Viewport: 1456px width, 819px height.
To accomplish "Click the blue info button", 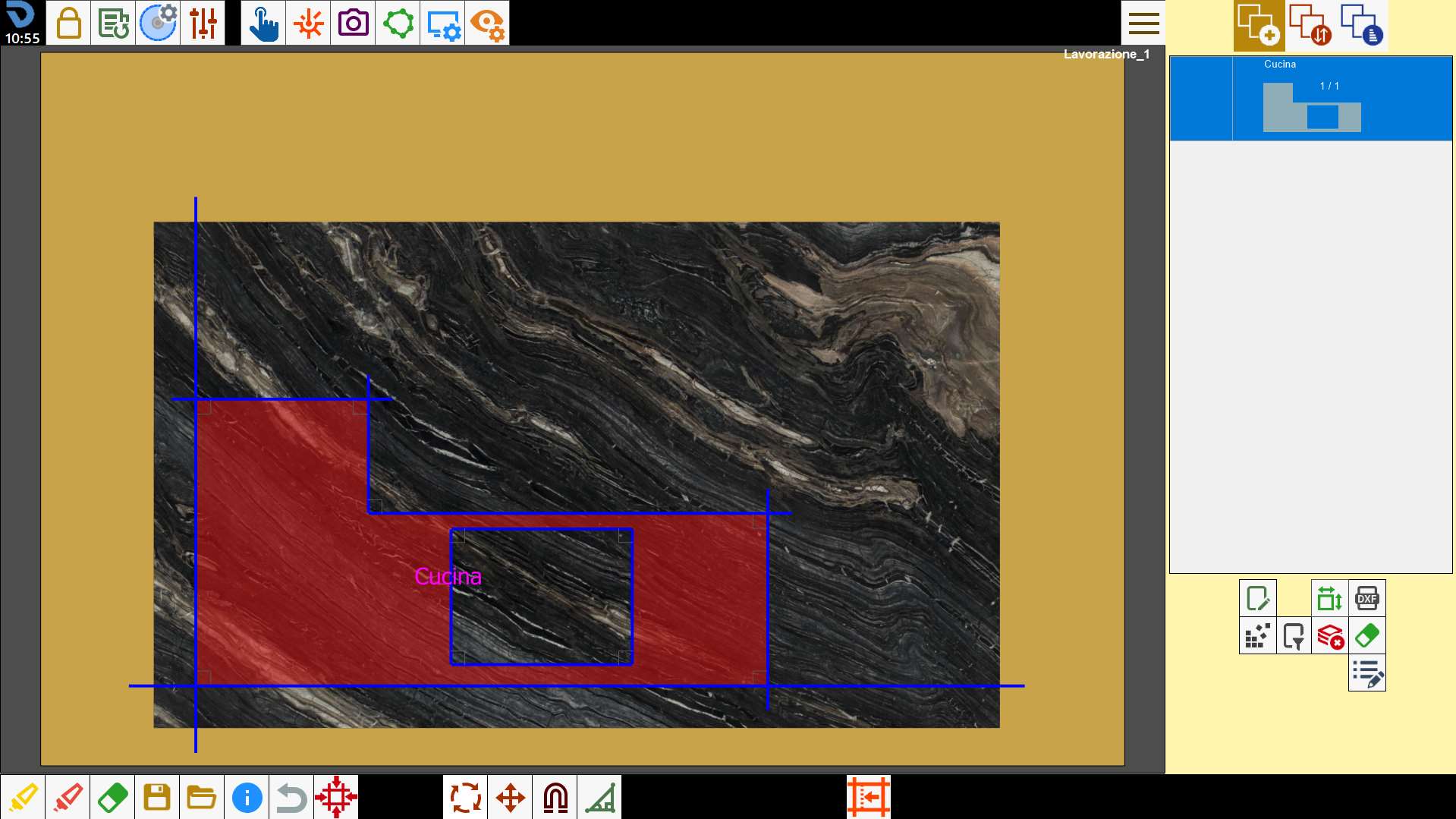I will [x=247, y=797].
